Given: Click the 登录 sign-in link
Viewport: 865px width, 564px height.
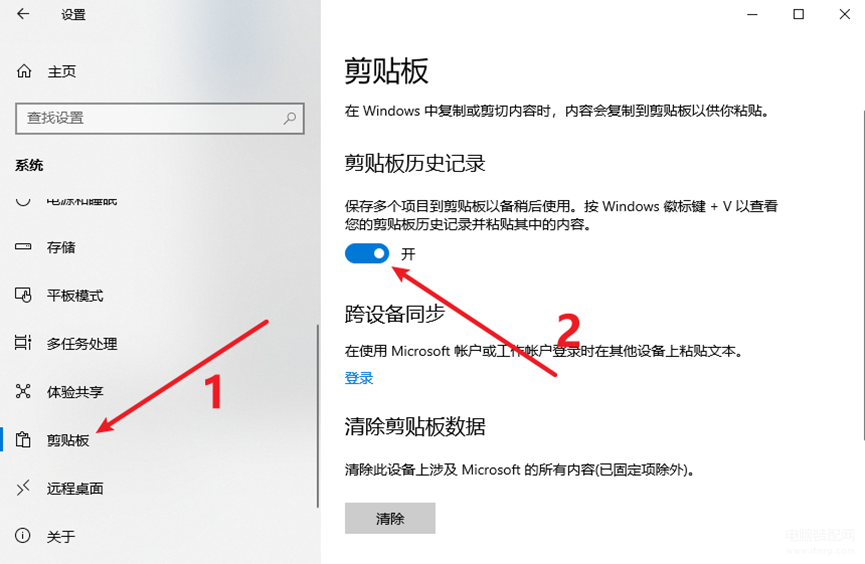Looking at the screenshot, I should click(359, 378).
